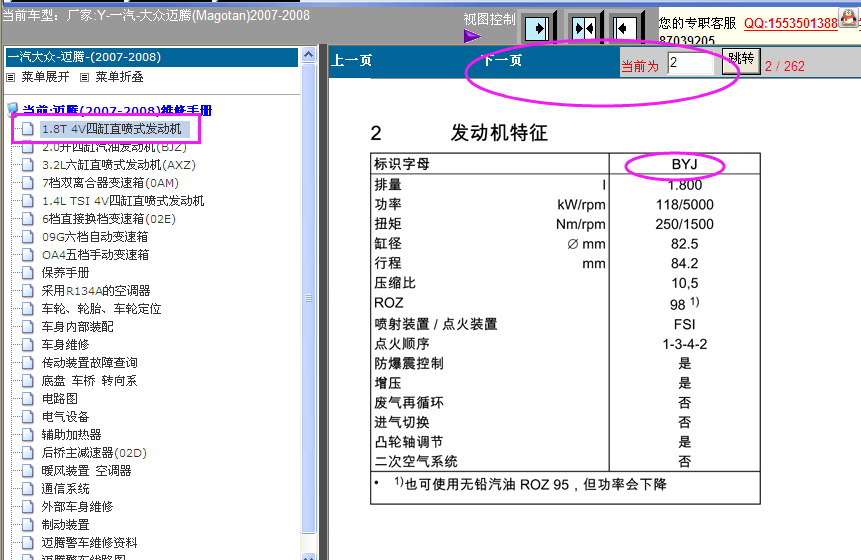Click the 1-3-4-2 firing order value
861x560 pixels.
tap(684, 344)
